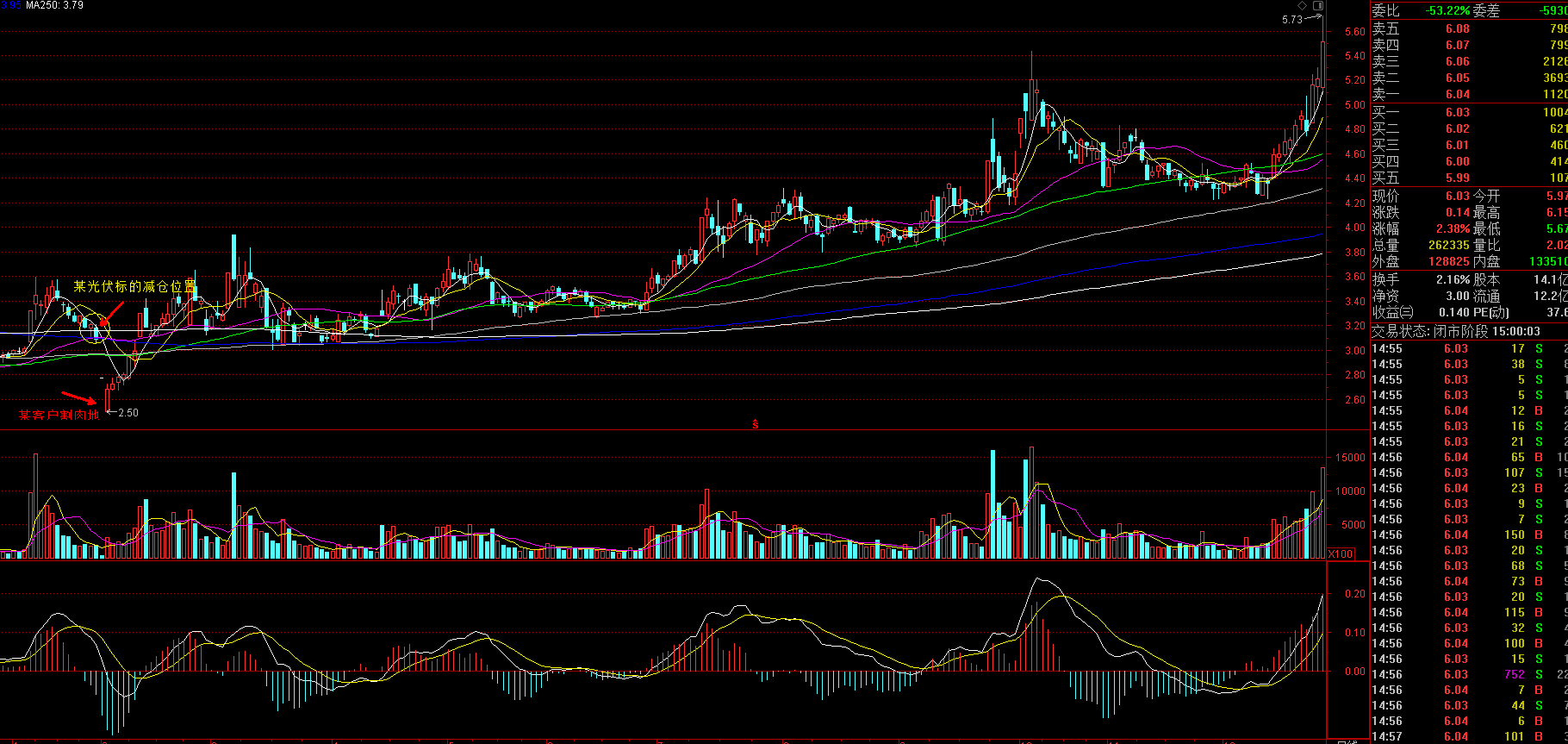Select the 买一 6.03 bid row
1568x744 pixels.
[1470, 112]
